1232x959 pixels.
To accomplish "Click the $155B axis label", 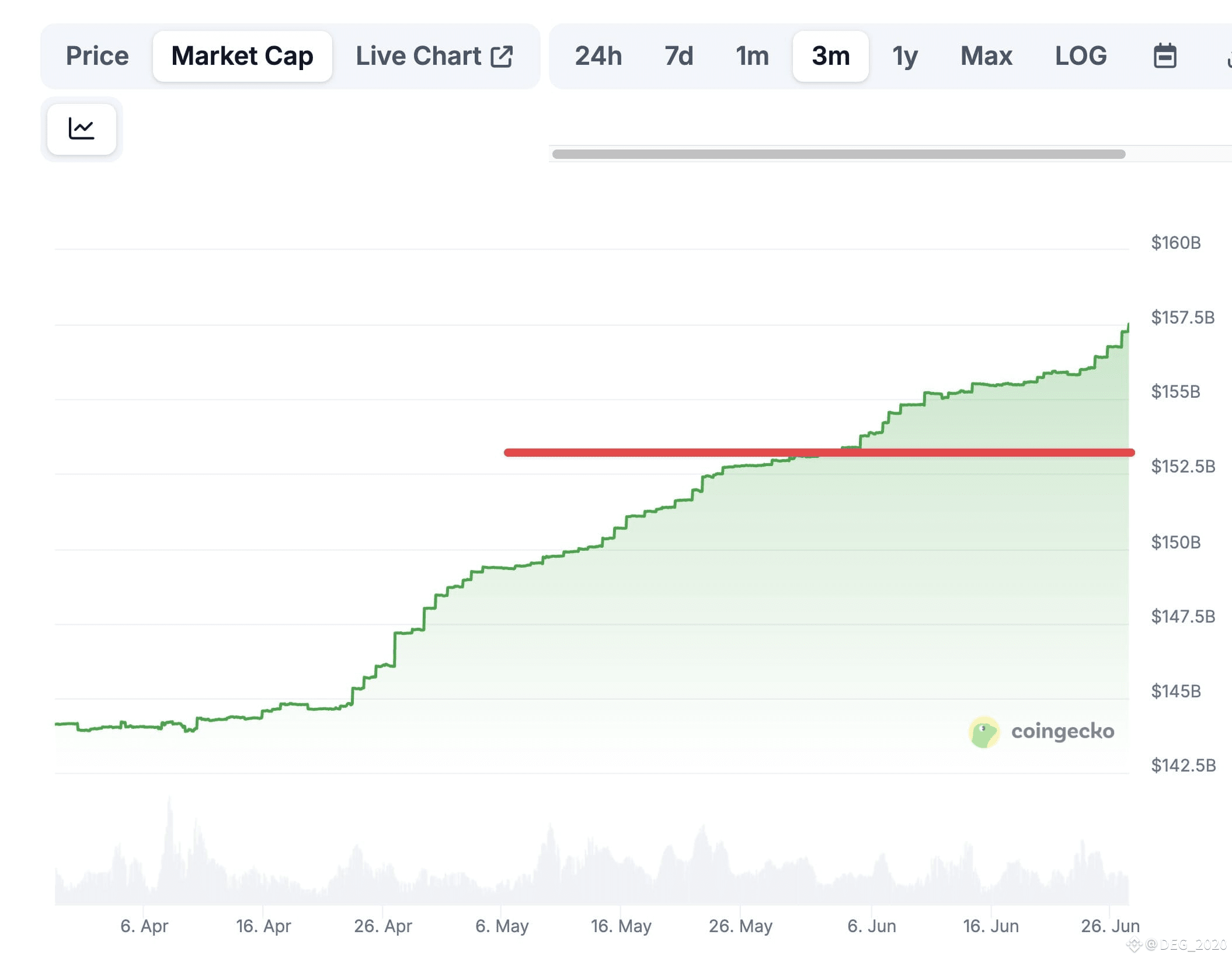I will 1175,391.
